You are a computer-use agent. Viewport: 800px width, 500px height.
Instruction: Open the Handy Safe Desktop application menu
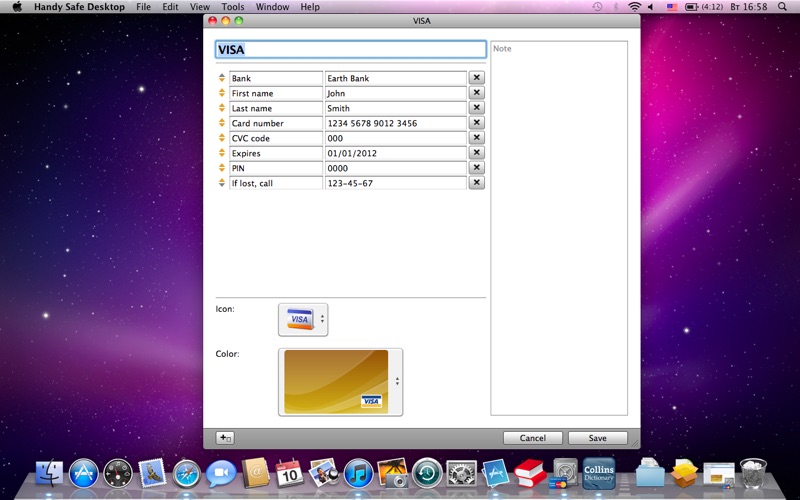pyautogui.click(x=79, y=7)
